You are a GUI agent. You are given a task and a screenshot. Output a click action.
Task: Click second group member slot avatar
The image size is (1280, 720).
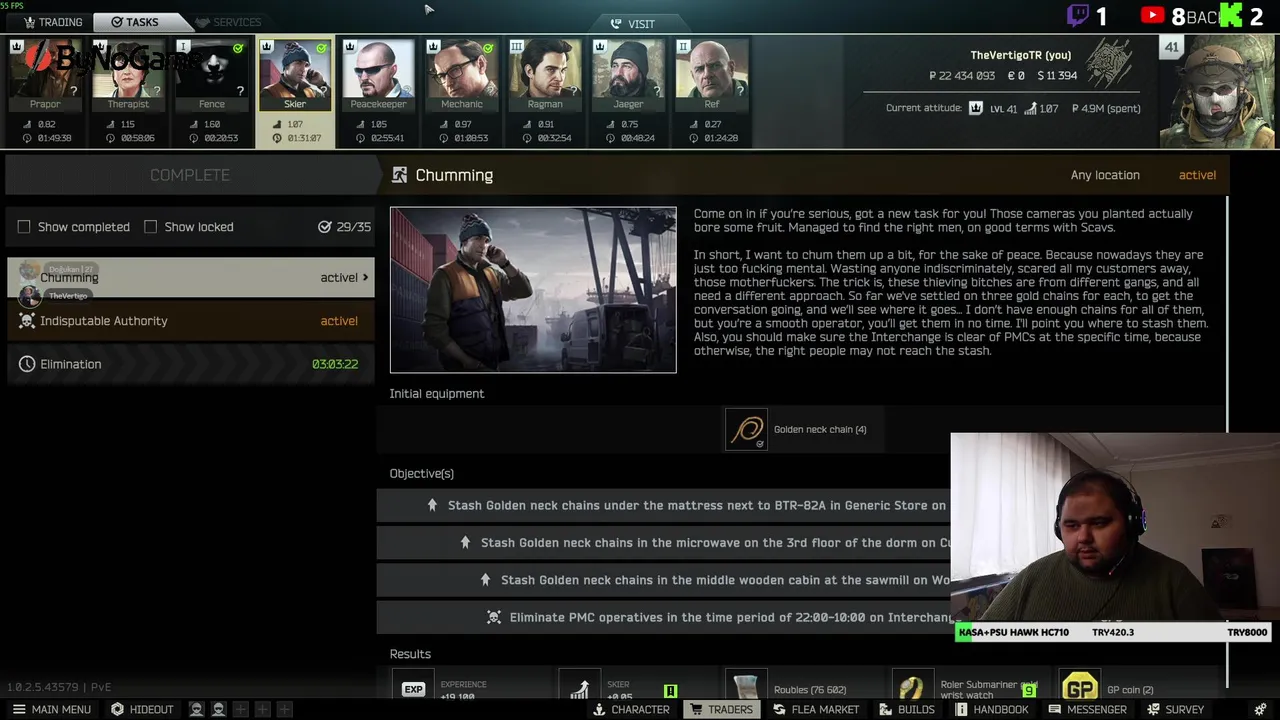pos(218,709)
